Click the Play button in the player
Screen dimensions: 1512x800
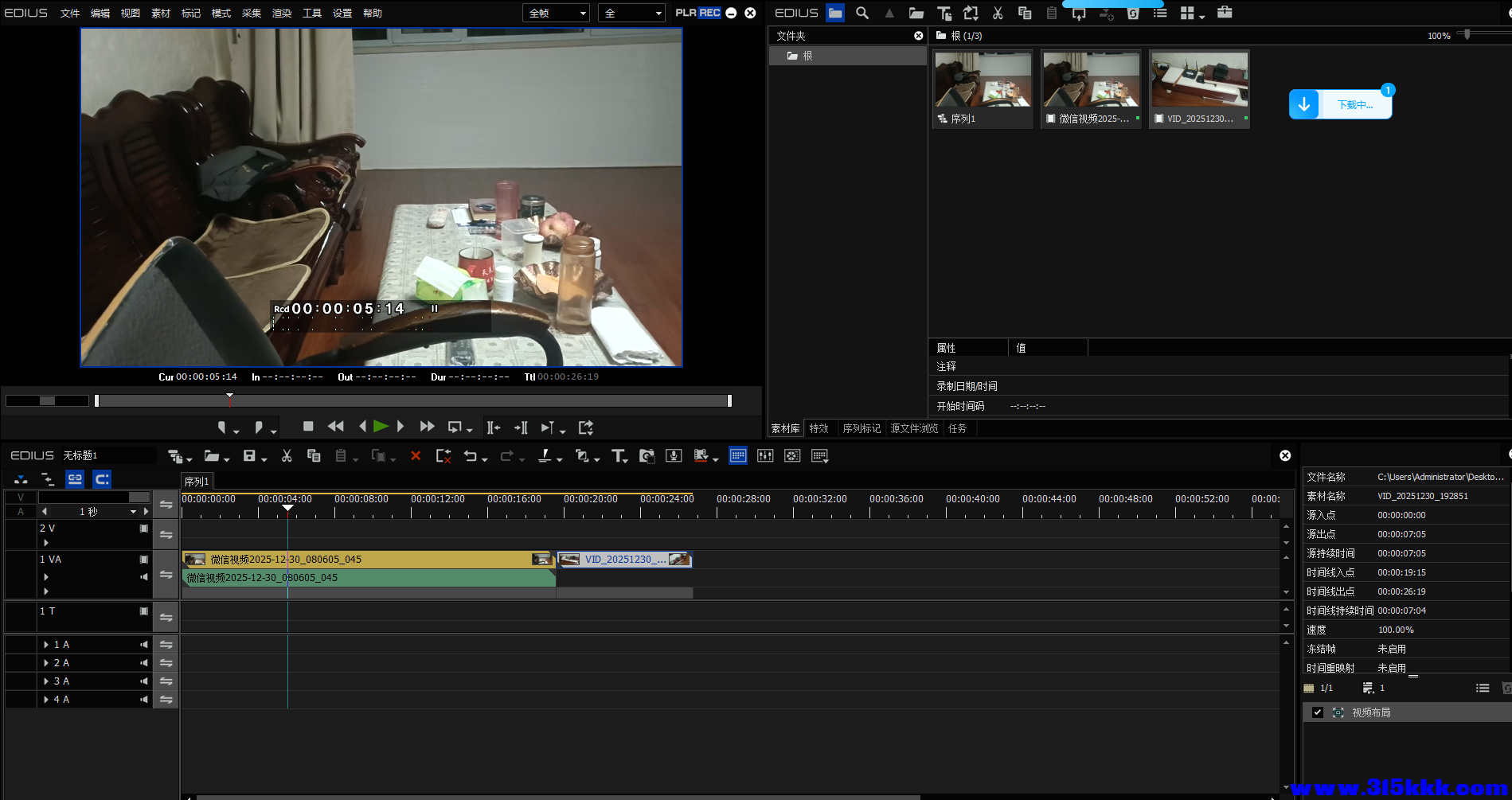tap(381, 427)
